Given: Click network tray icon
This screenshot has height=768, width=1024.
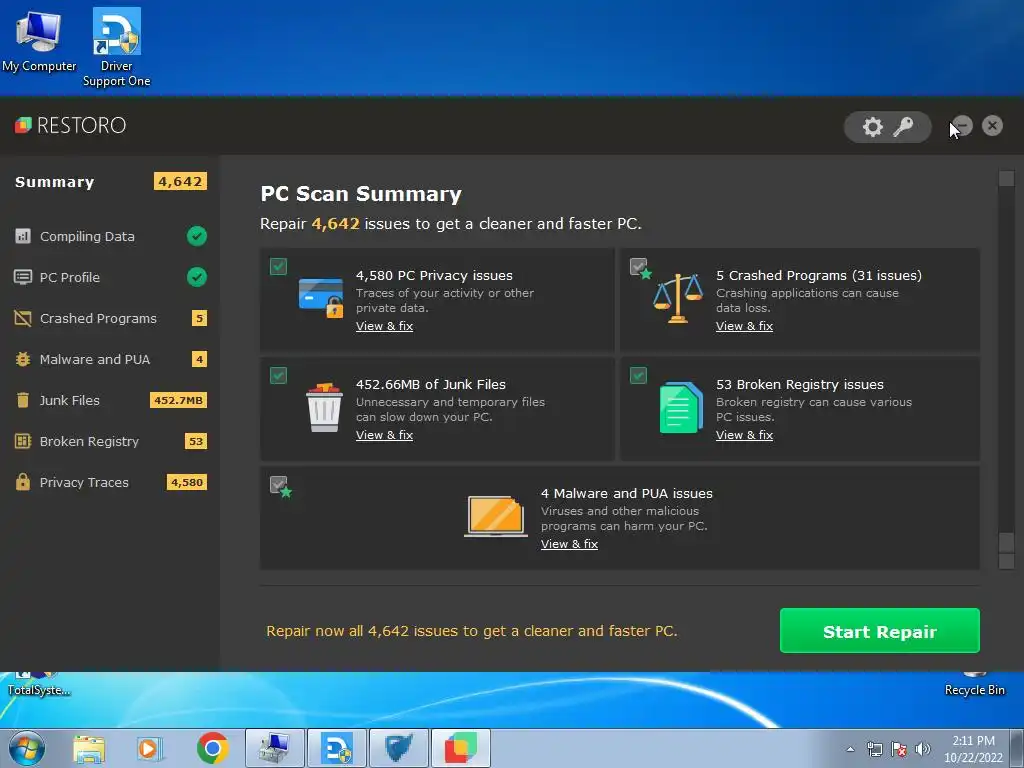Looking at the screenshot, I should [x=874, y=749].
